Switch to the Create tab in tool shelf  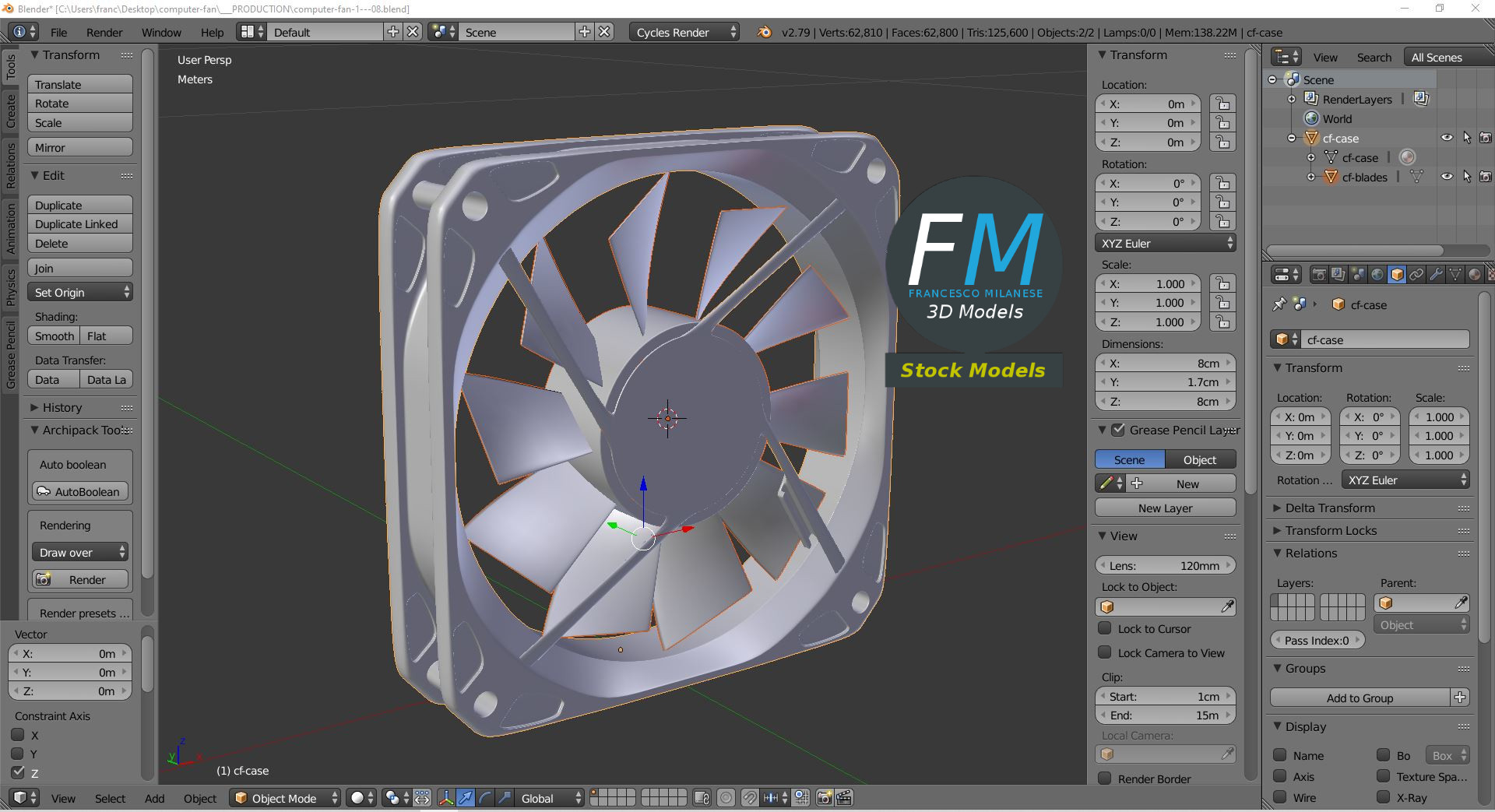(x=10, y=111)
